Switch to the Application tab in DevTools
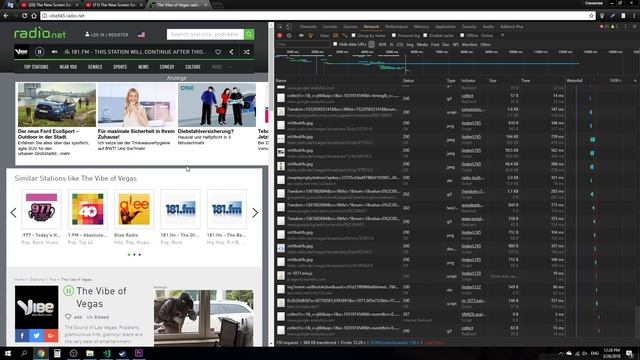The image size is (640, 360). tap(445, 27)
